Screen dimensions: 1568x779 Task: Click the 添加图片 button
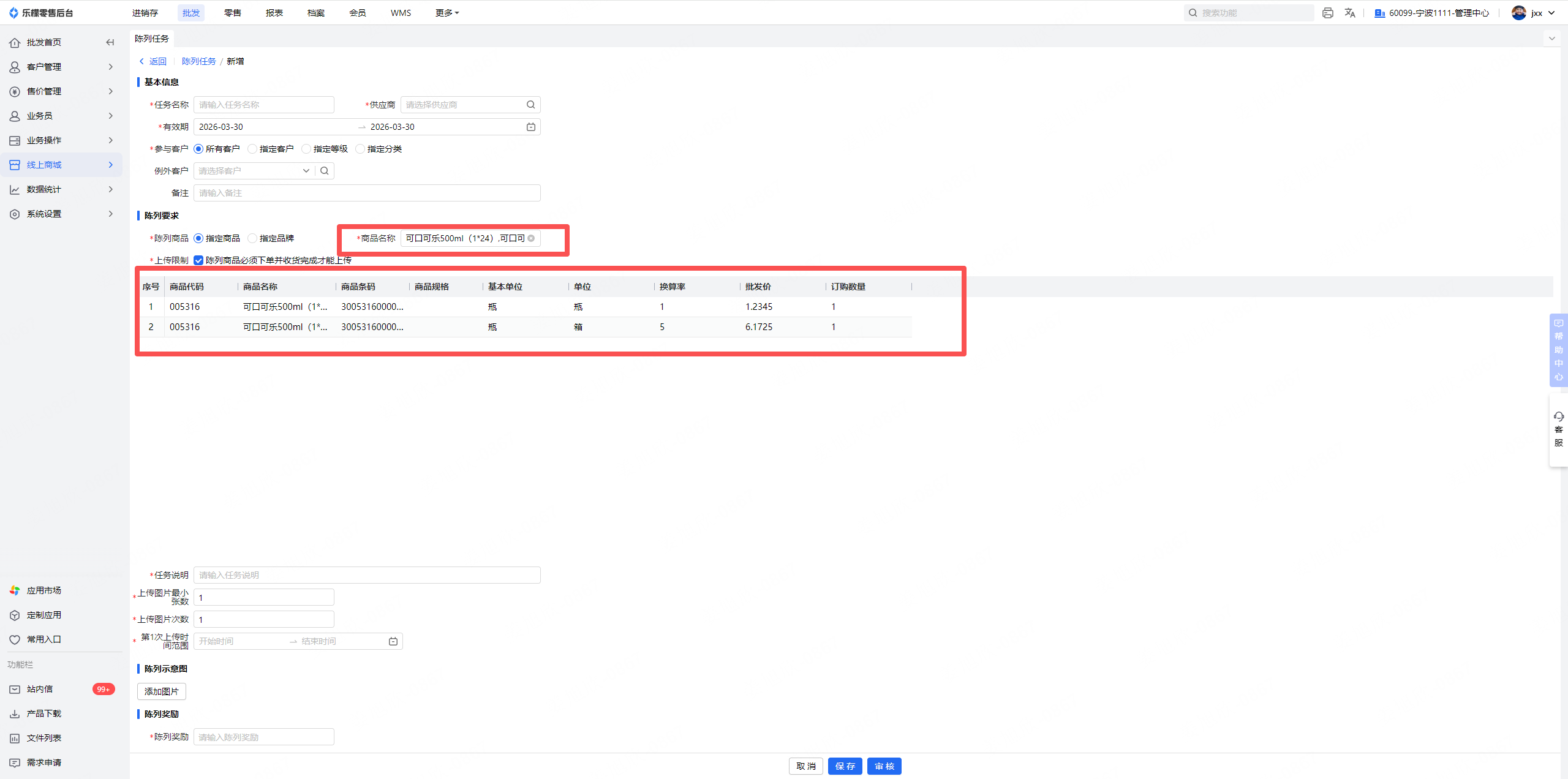pyautogui.click(x=161, y=691)
